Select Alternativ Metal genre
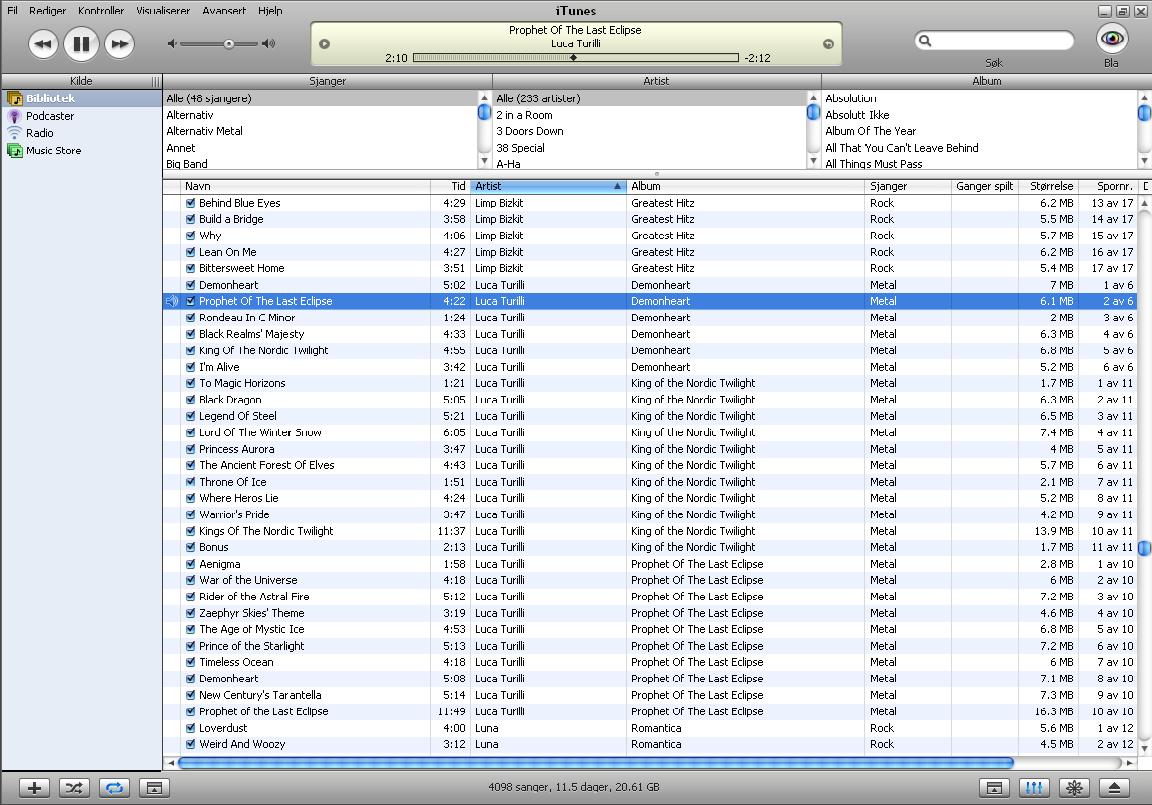Screen dimensions: 1152x805 tap(320, 131)
